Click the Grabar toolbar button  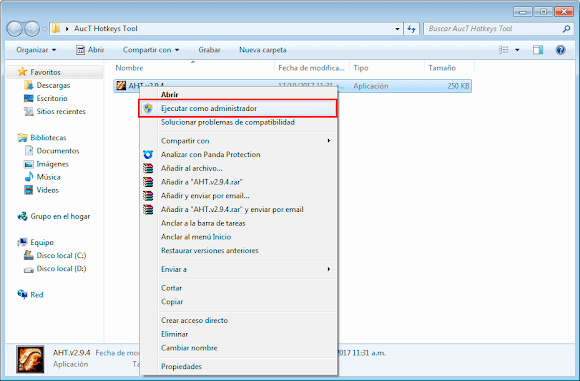click(209, 50)
